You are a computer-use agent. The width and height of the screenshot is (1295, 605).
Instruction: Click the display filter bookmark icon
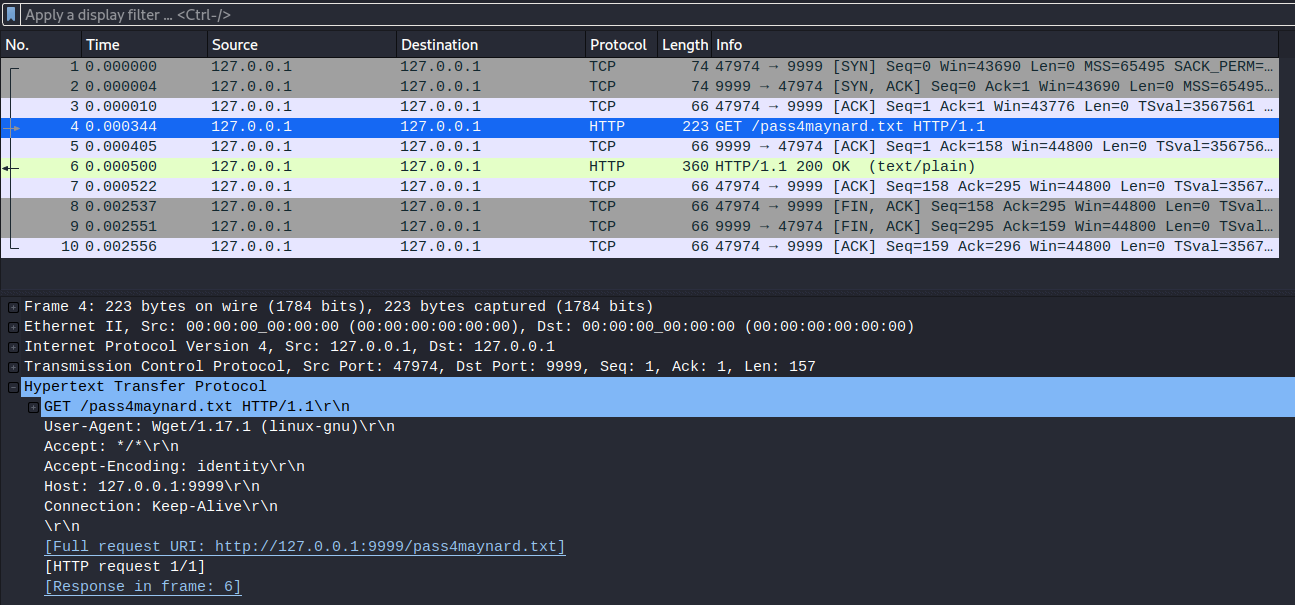(12, 15)
